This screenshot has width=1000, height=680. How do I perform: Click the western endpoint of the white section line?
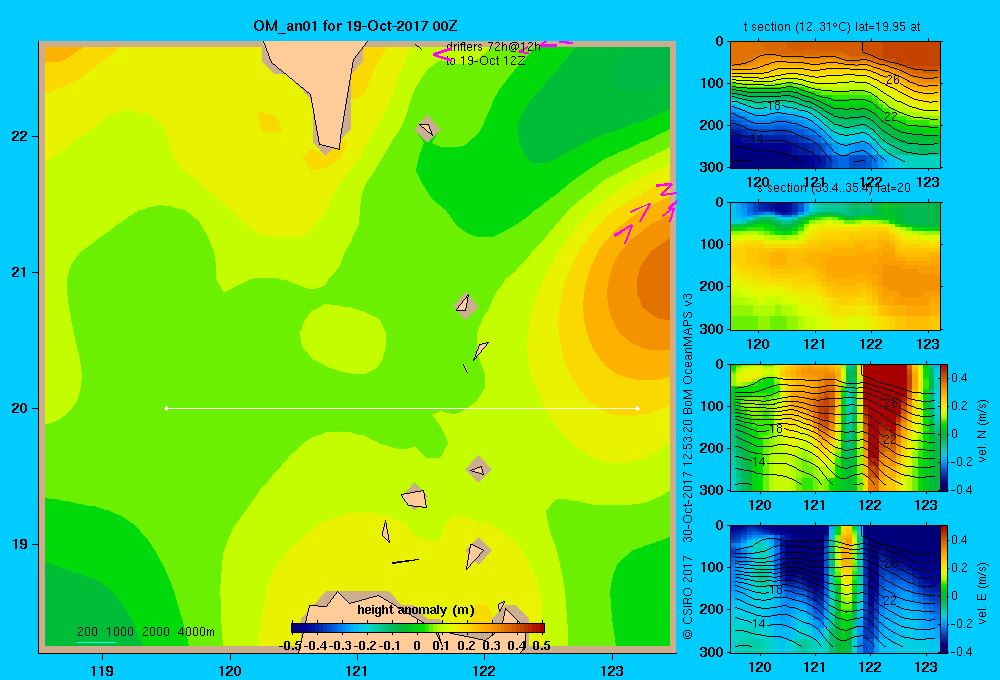tap(166, 408)
